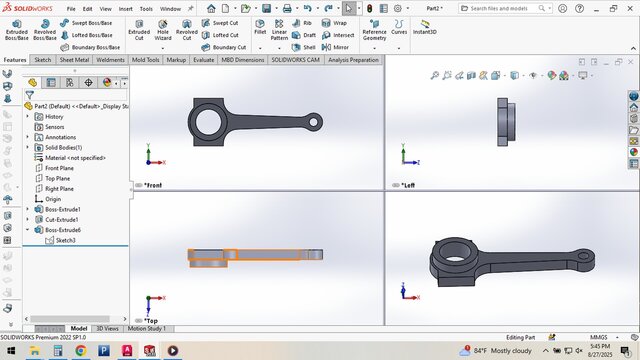This screenshot has width=640, height=360.
Task: Open Windows Start menu
Action: tap(11, 351)
